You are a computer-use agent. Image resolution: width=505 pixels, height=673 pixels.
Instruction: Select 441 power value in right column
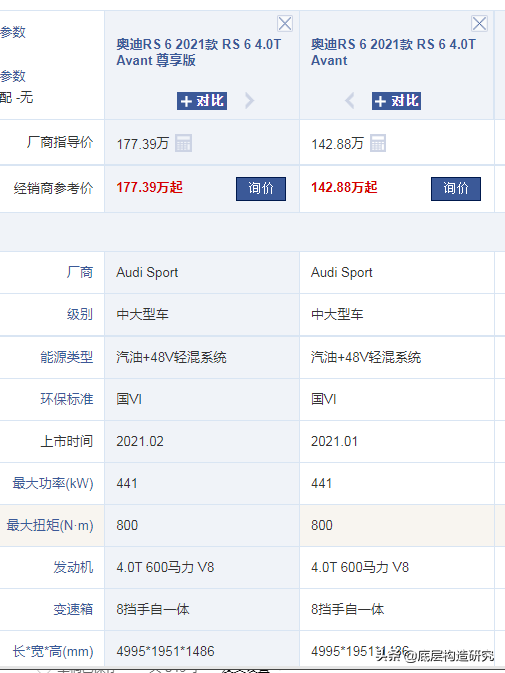pyautogui.click(x=321, y=483)
